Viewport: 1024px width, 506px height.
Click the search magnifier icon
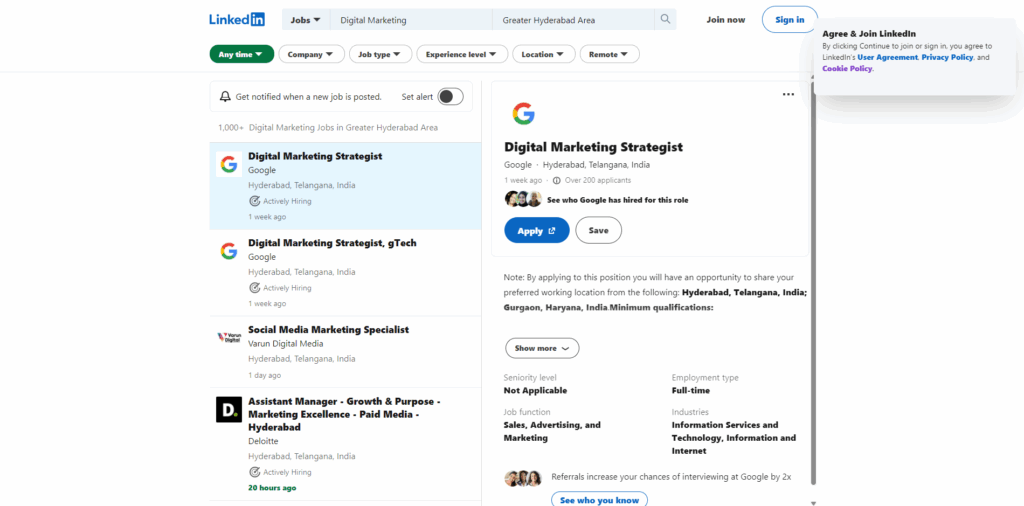(x=665, y=20)
